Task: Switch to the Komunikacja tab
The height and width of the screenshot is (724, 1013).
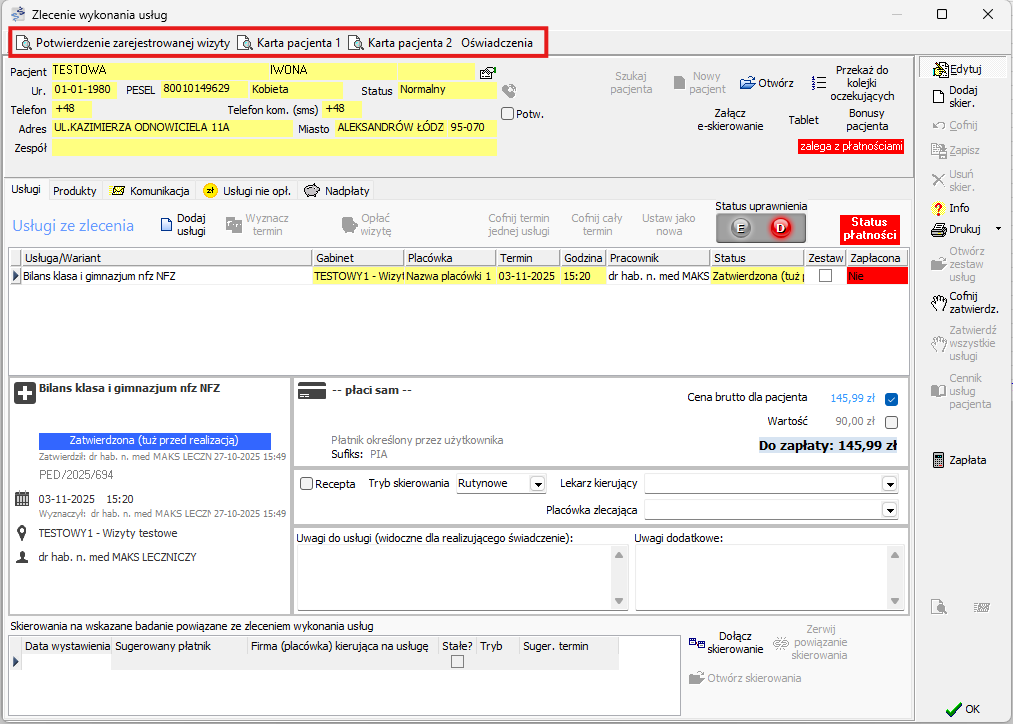Action: (x=151, y=190)
